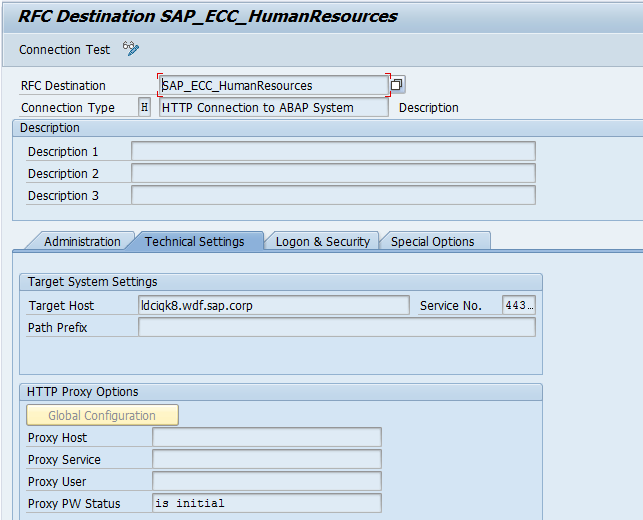
Task: Click the Target Host field
Action: pos(273,305)
